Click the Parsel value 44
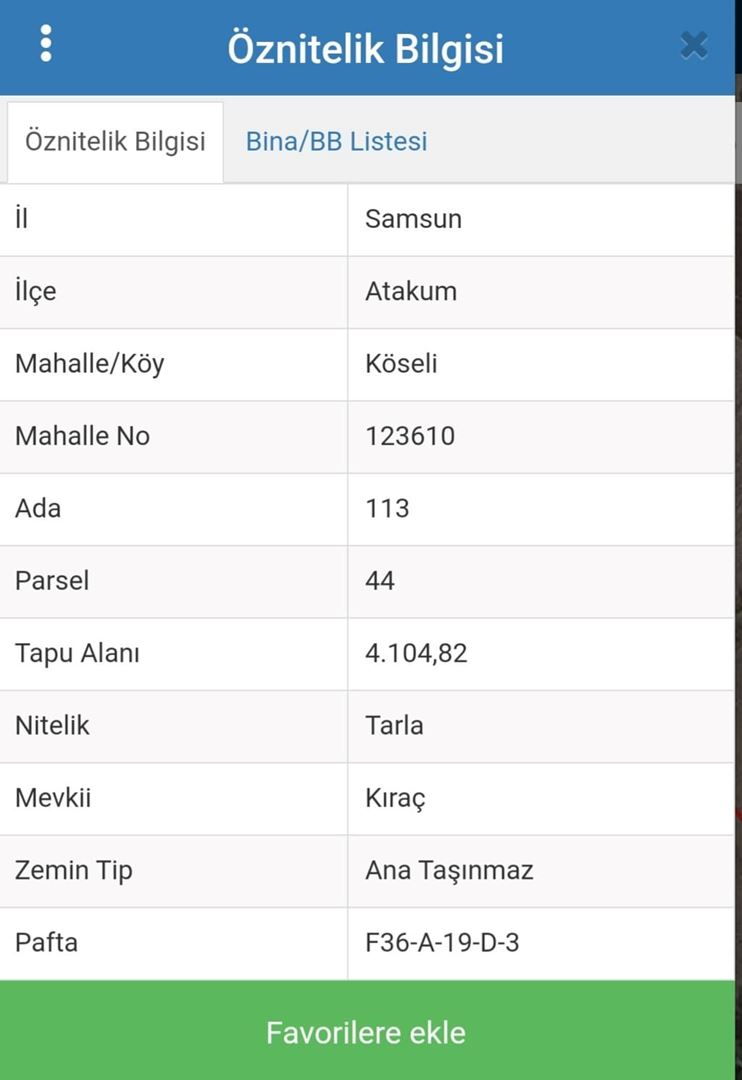This screenshot has height=1080, width=742. click(380, 580)
